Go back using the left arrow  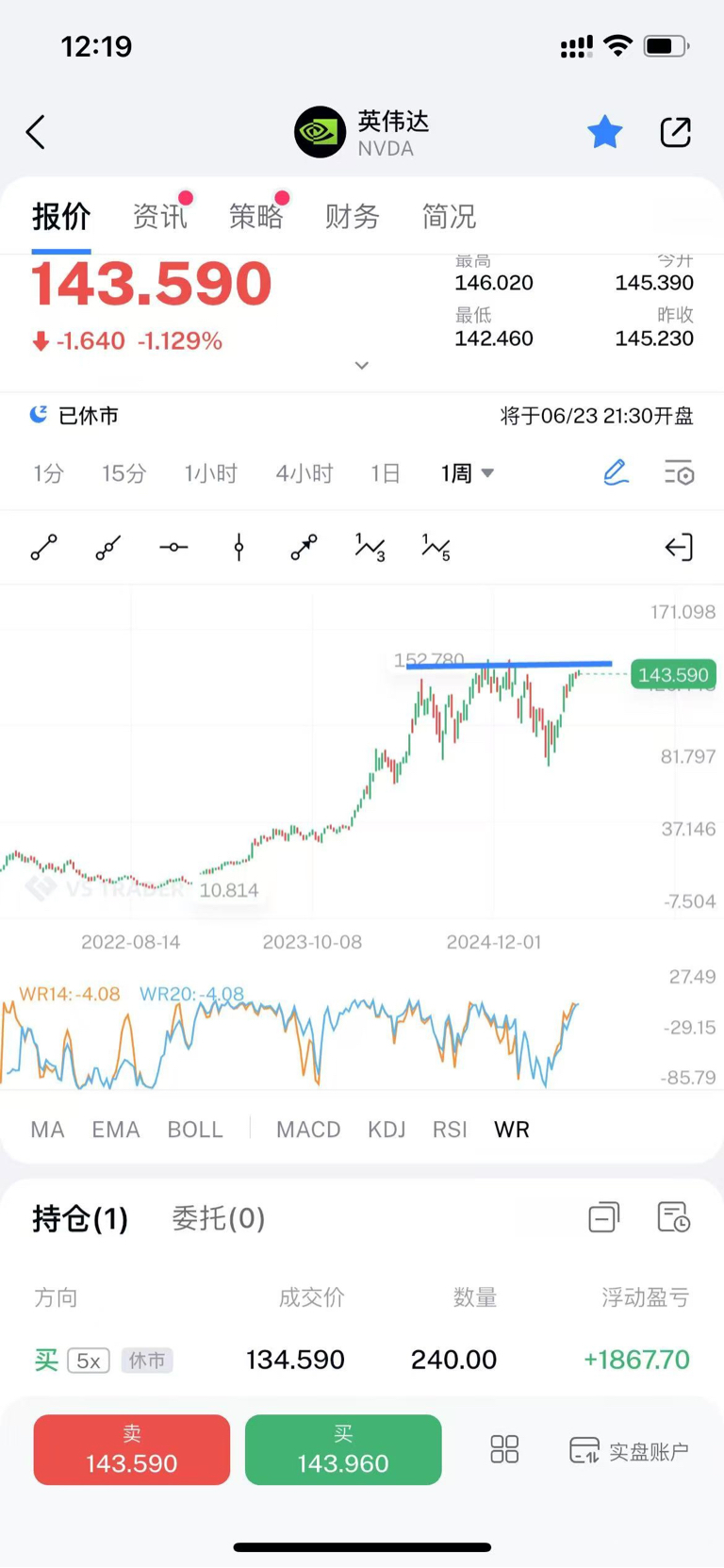pos(36,132)
